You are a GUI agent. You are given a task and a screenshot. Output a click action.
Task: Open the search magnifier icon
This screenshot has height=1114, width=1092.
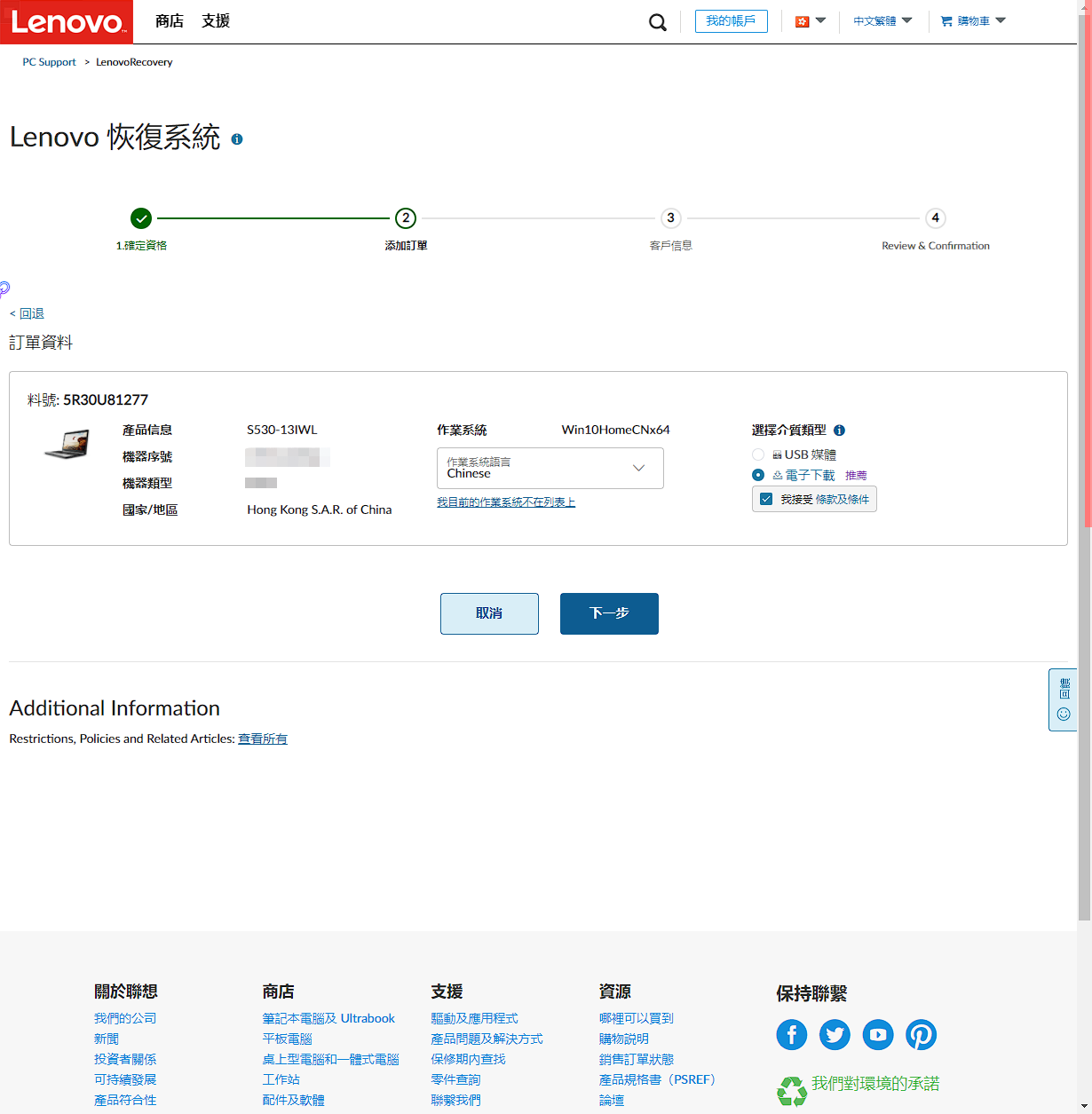pyautogui.click(x=658, y=22)
